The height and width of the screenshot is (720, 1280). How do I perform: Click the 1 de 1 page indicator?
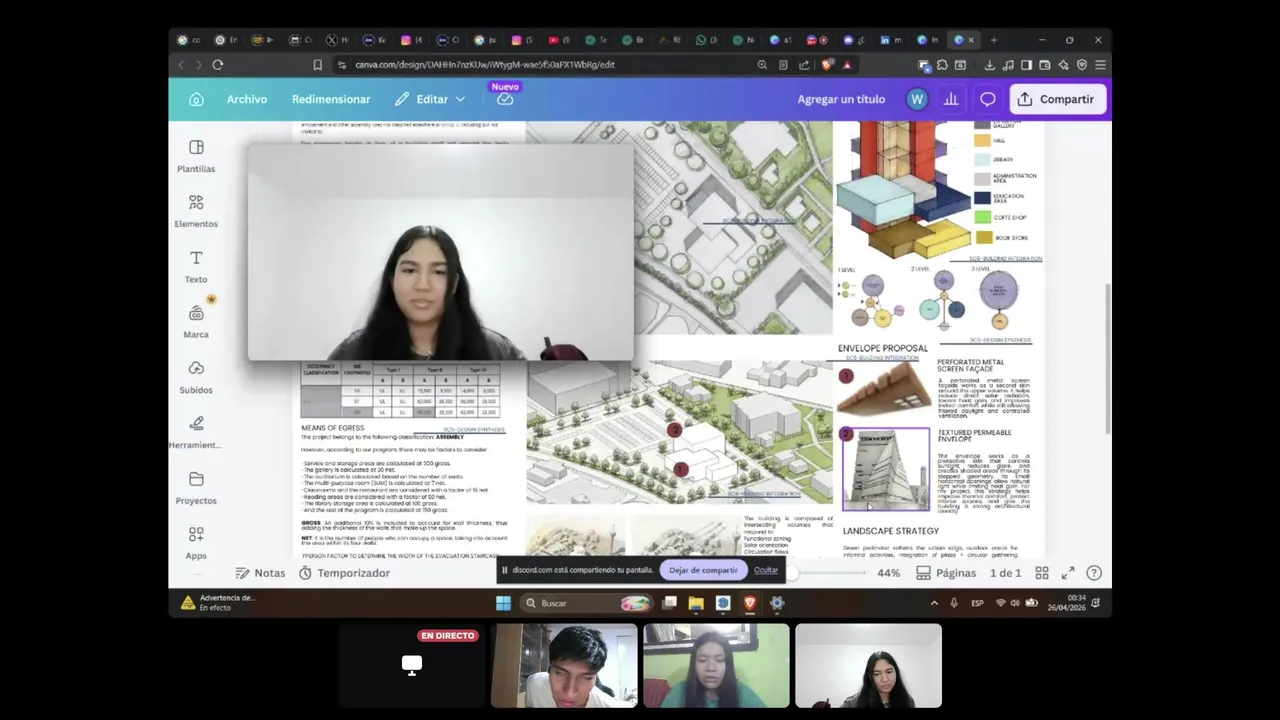1005,573
